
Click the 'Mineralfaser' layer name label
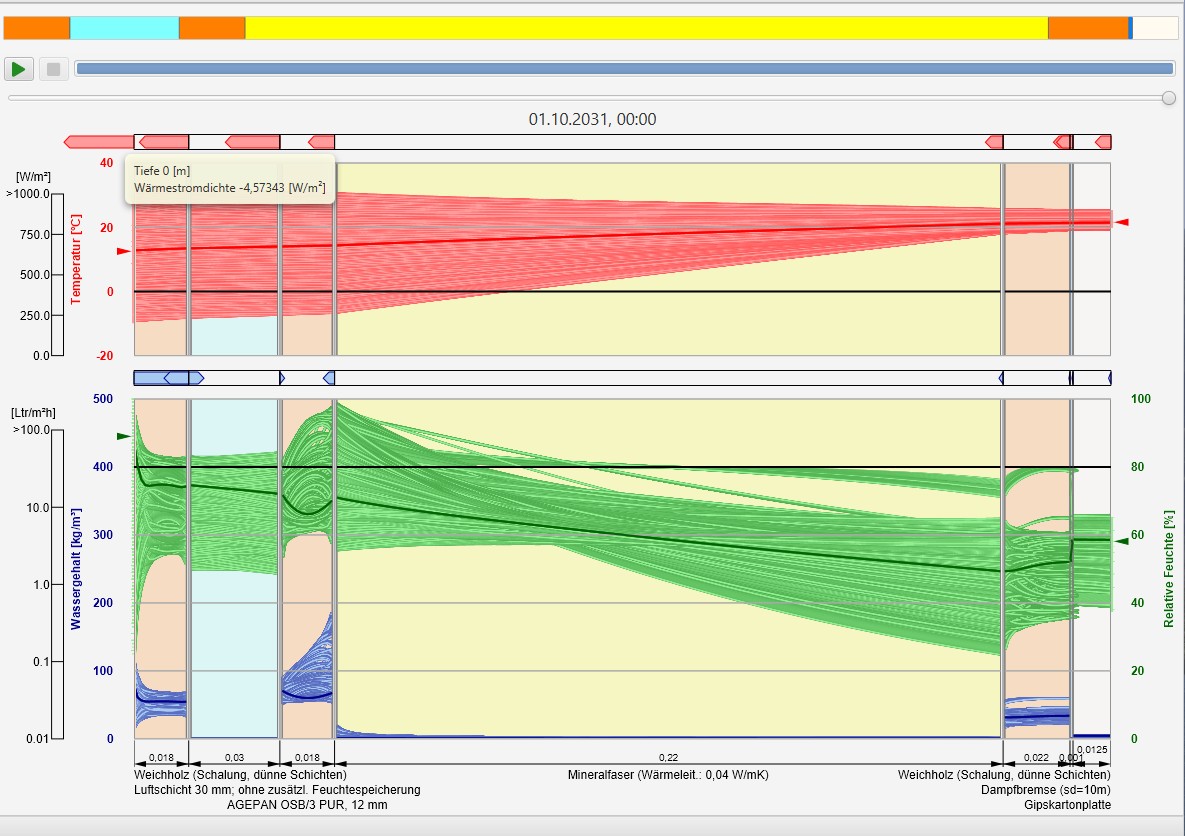click(x=668, y=775)
